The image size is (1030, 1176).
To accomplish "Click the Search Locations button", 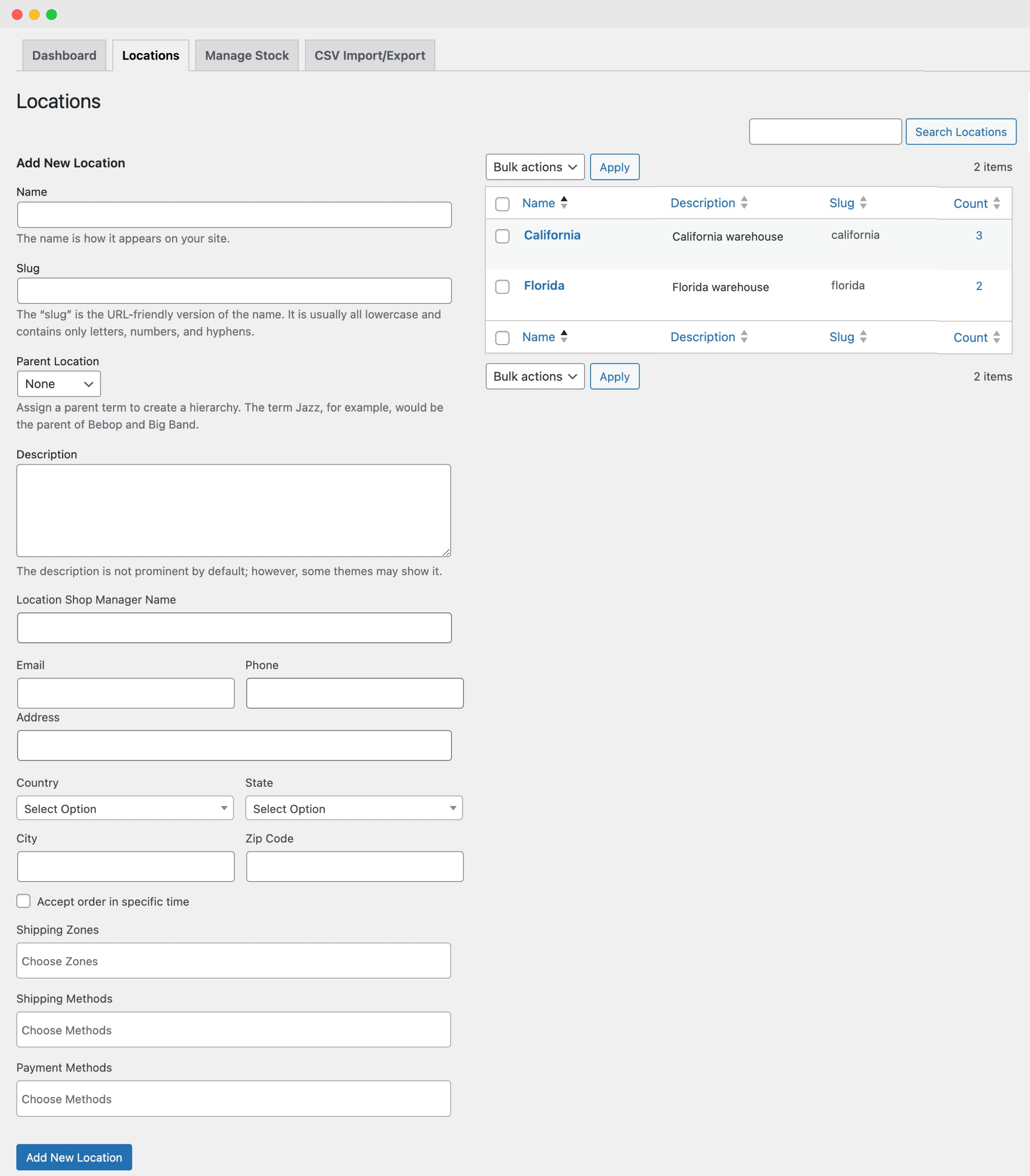I will pyautogui.click(x=960, y=132).
